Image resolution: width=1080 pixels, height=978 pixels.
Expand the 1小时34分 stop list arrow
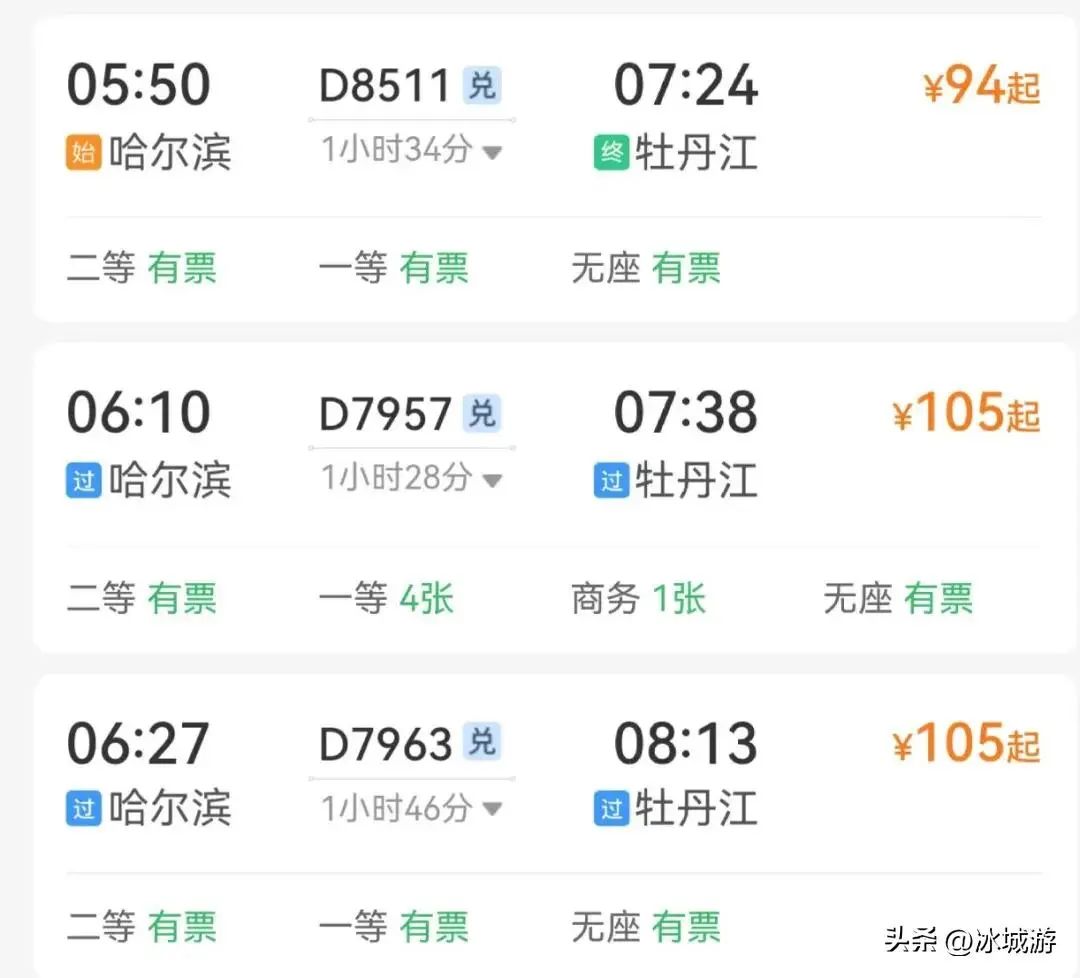[491, 153]
